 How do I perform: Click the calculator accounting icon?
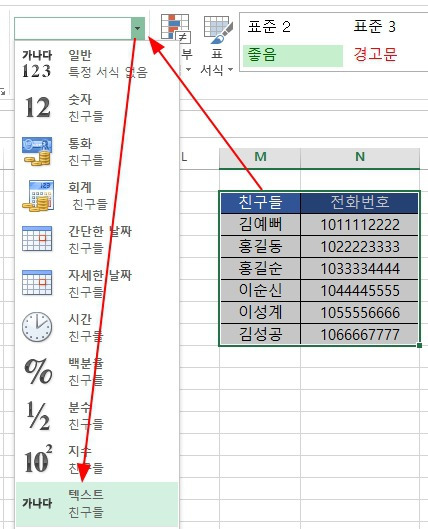38,196
